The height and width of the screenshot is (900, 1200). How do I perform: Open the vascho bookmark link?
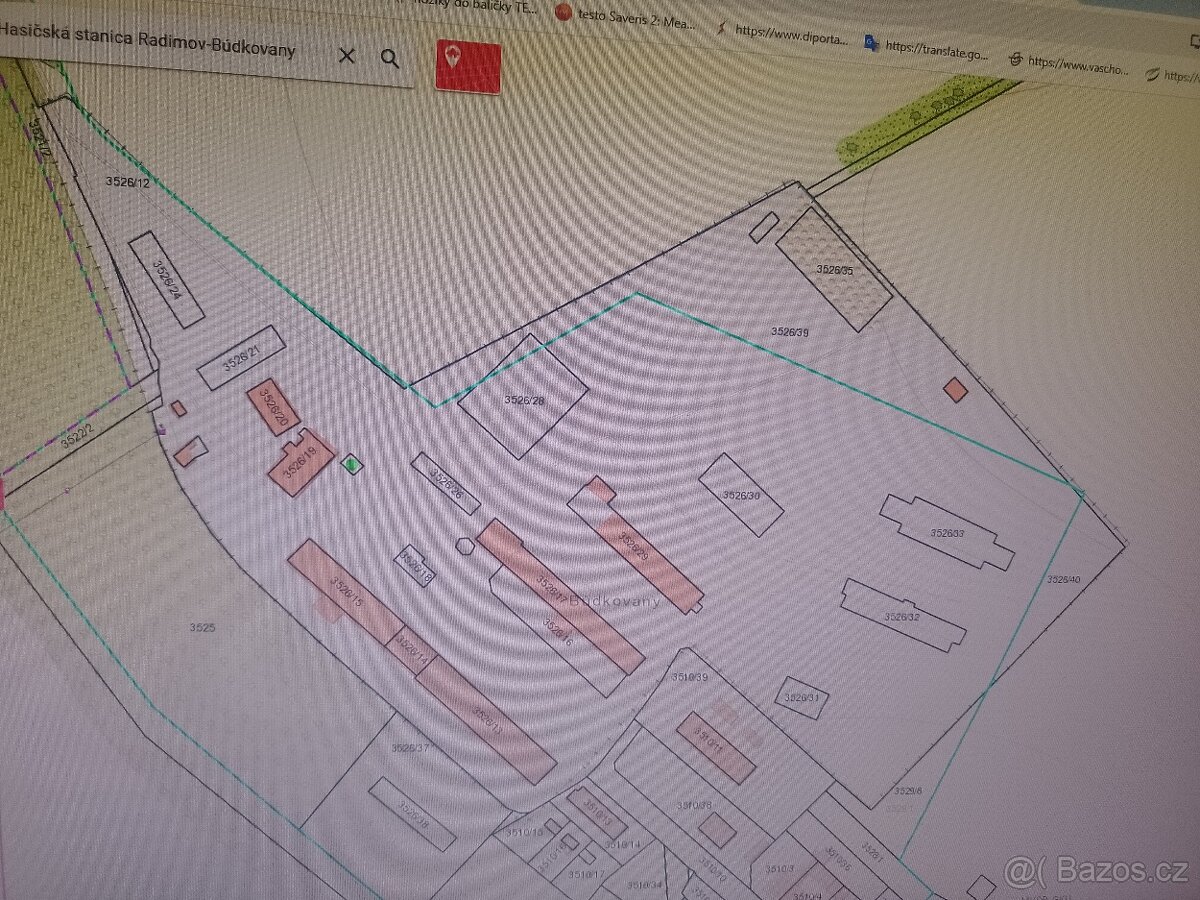pyautogui.click(x=1076, y=66)
